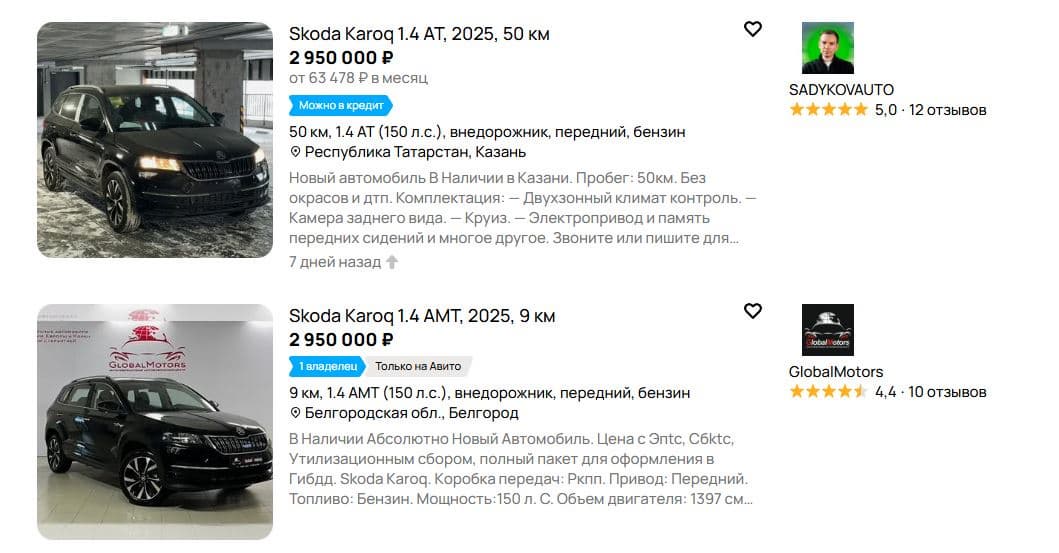The width and height of the screenshot is (1059, 553).
Task: Click the GlobalMotors star rating
Action: [x=828, y=392]
